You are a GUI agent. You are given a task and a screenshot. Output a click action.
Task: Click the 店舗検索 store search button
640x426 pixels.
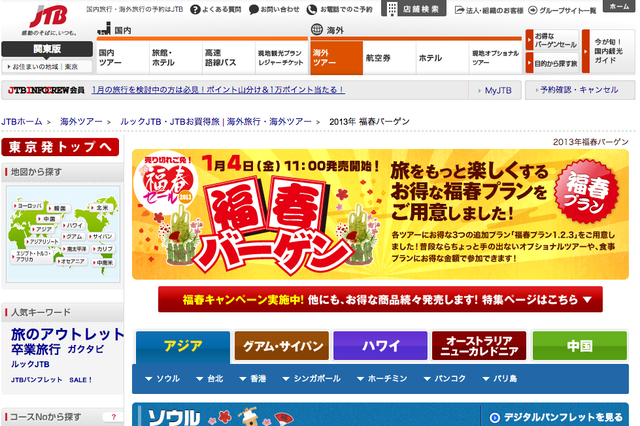point(413,9)
